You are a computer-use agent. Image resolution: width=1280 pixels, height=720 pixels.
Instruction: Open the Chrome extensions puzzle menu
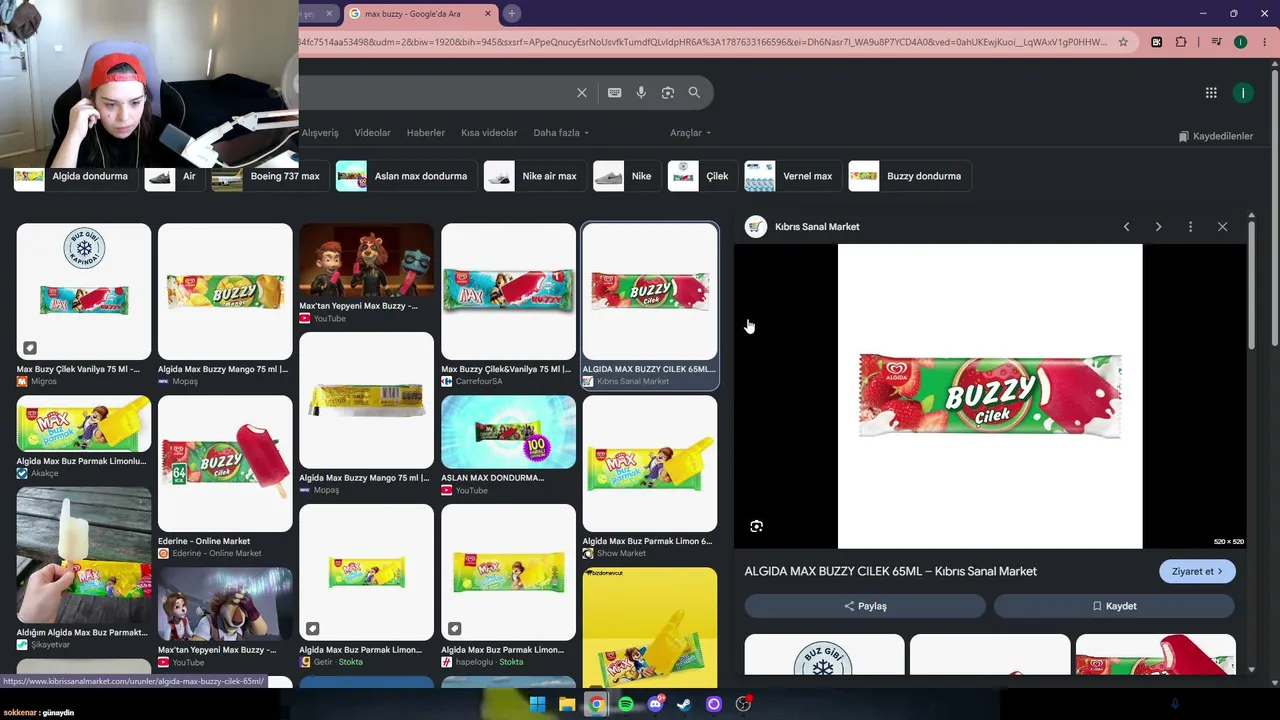coord(1181,42)
